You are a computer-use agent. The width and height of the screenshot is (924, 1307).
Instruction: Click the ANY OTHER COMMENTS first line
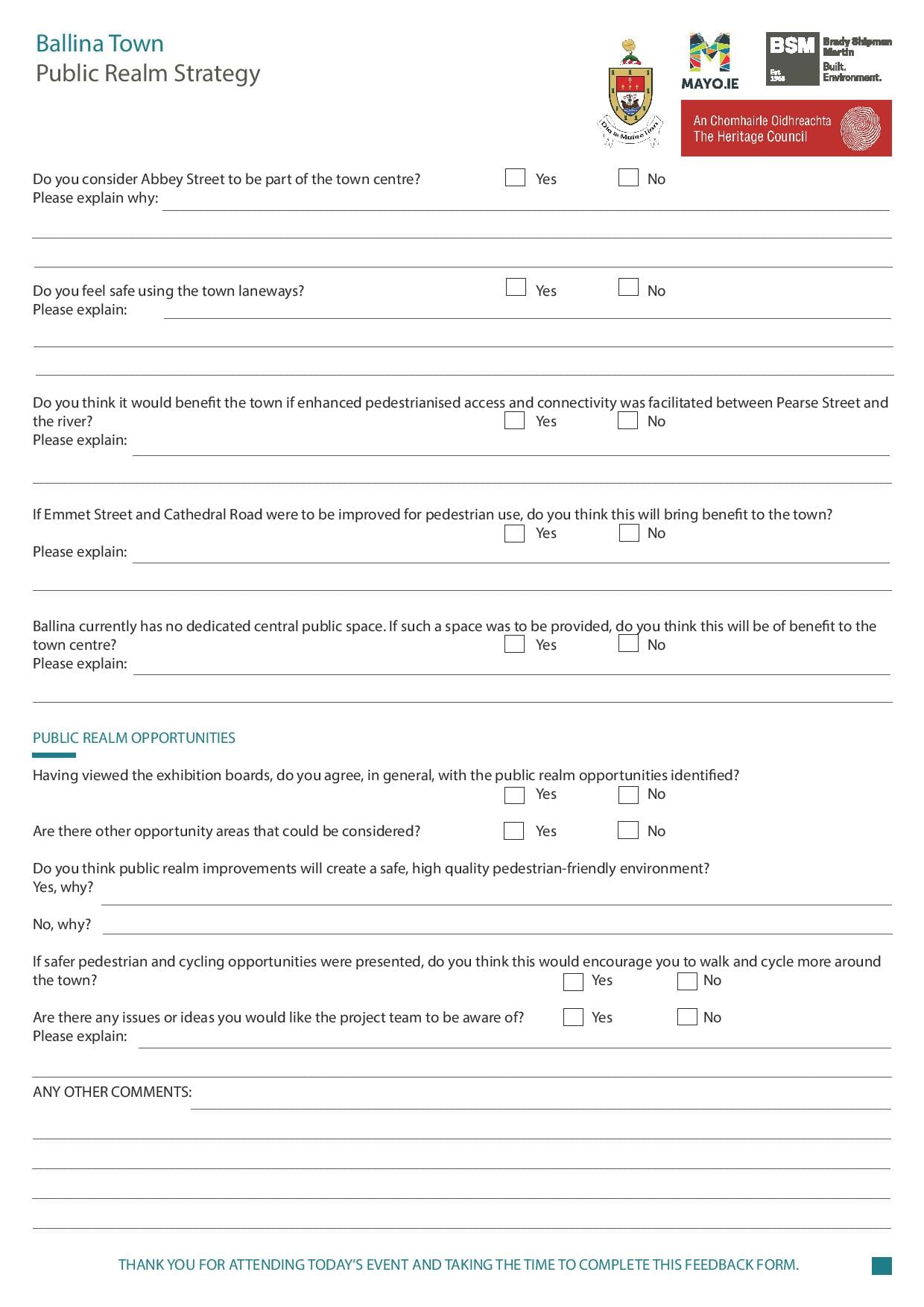tap(541, 1100)
